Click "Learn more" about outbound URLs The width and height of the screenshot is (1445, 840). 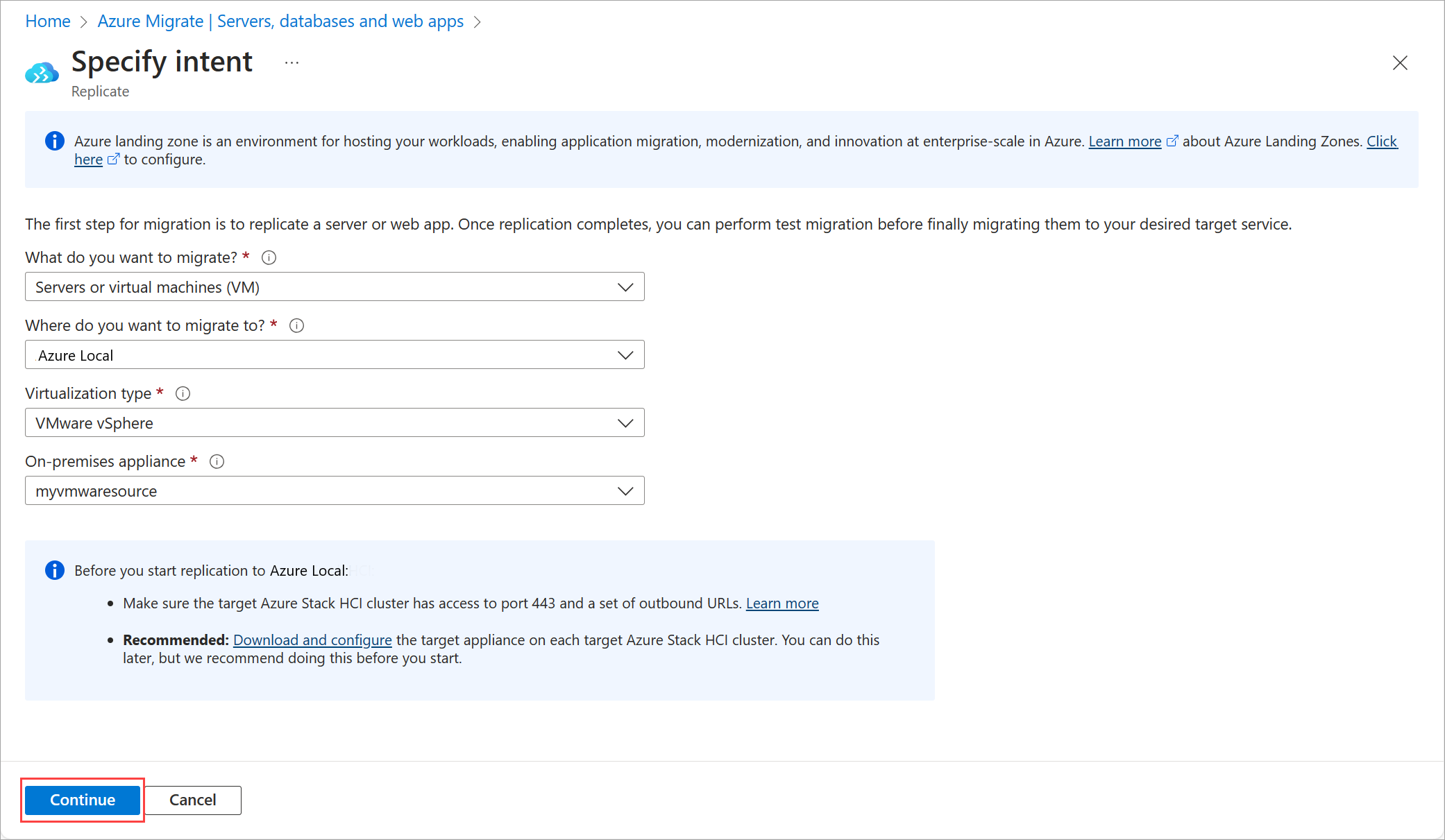[781, 603]
